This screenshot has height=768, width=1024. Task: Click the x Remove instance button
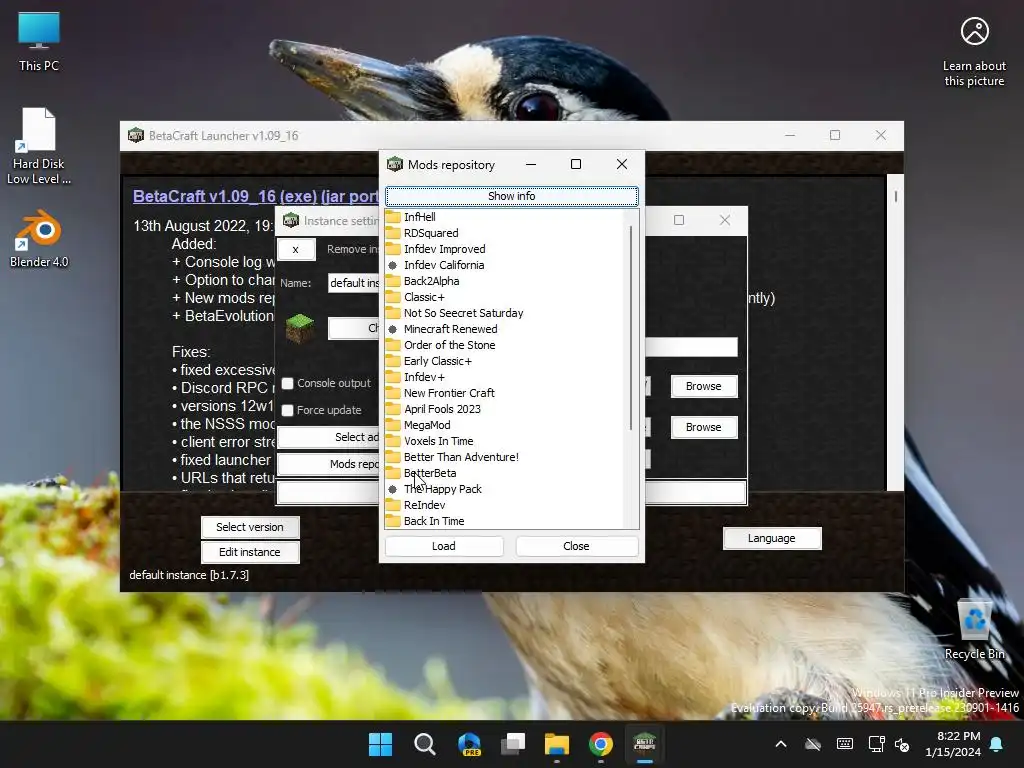pyautogui.click(x=296, y=249)
